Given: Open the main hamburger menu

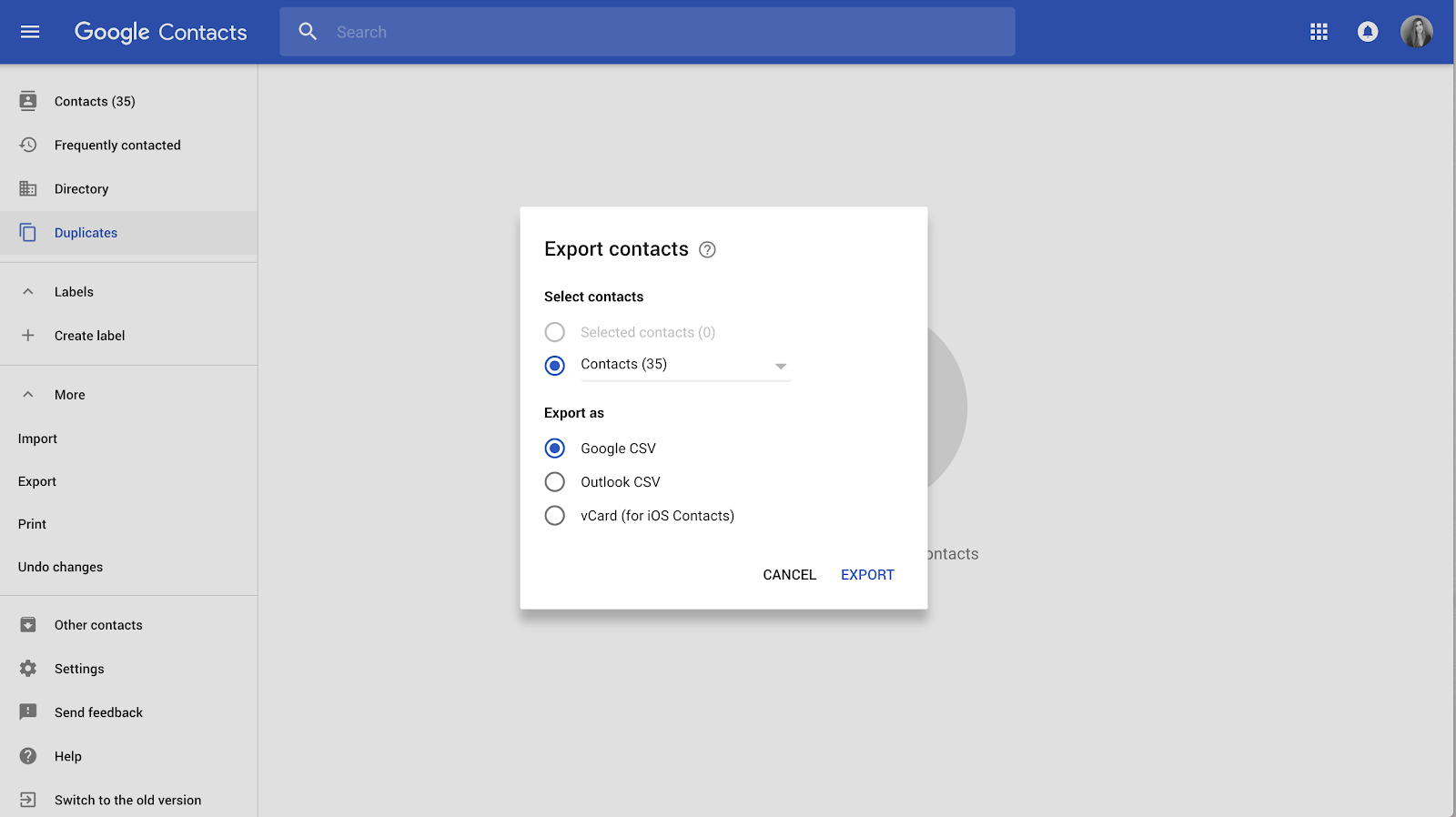Looking at the screenshot, I should tap(30, 32).
